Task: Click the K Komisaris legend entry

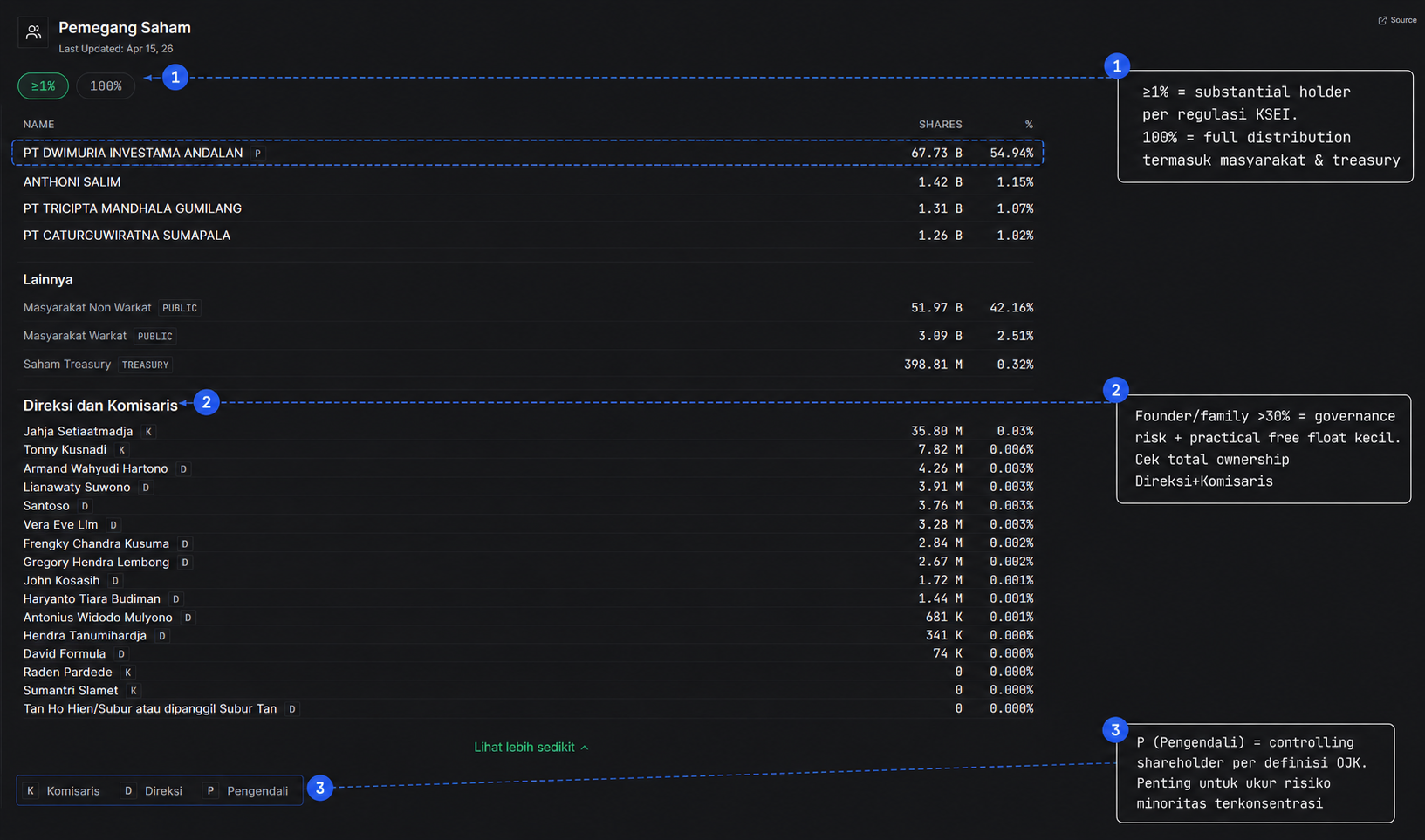Action: point(62,791)
